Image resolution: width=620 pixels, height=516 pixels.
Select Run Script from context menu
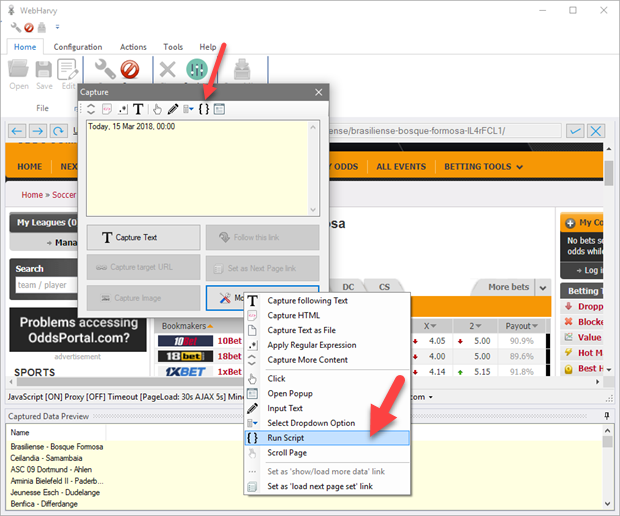coord(292,437)
